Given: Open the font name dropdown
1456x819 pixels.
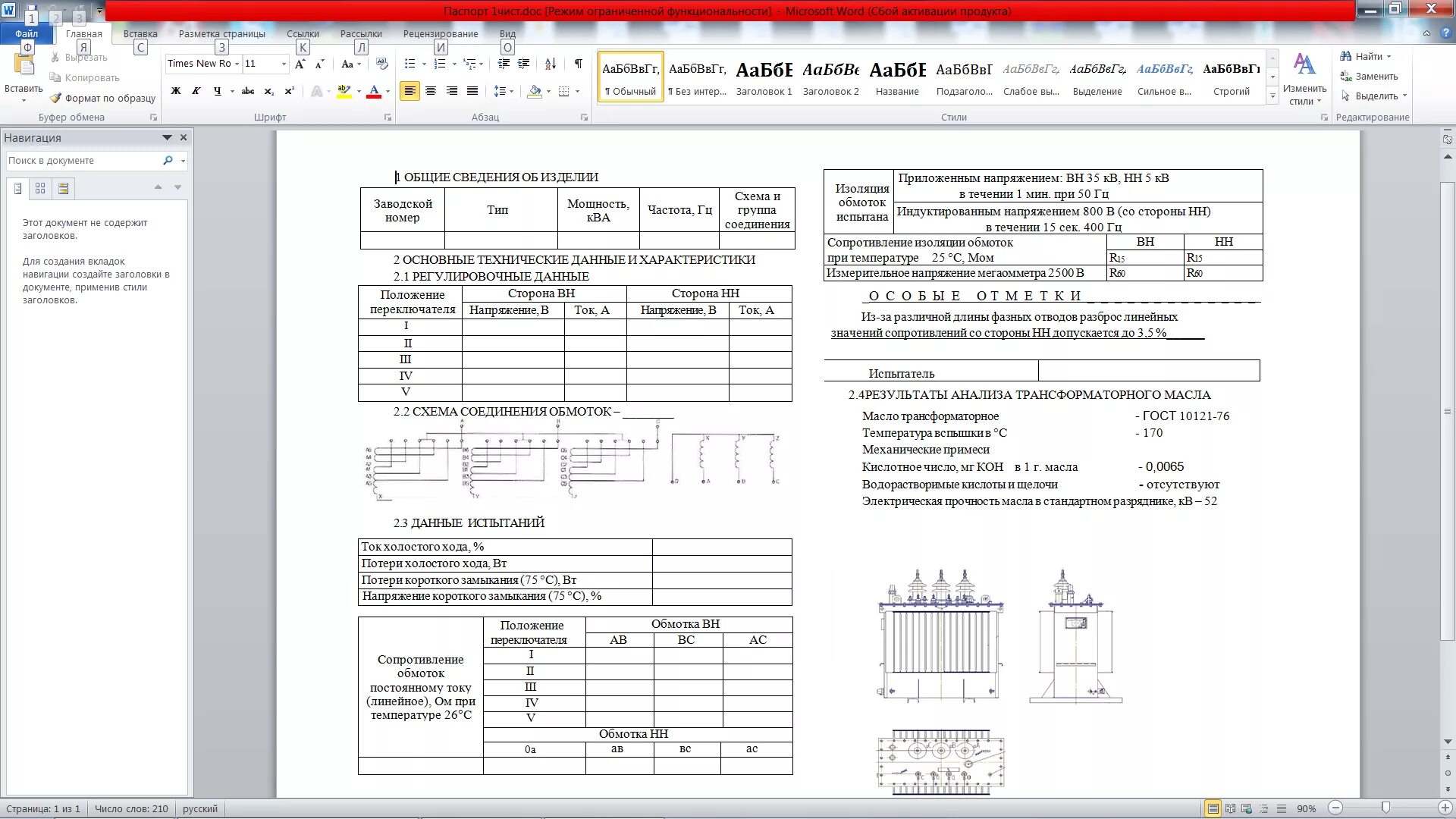Looking at the screenshot, I should 237,64.
